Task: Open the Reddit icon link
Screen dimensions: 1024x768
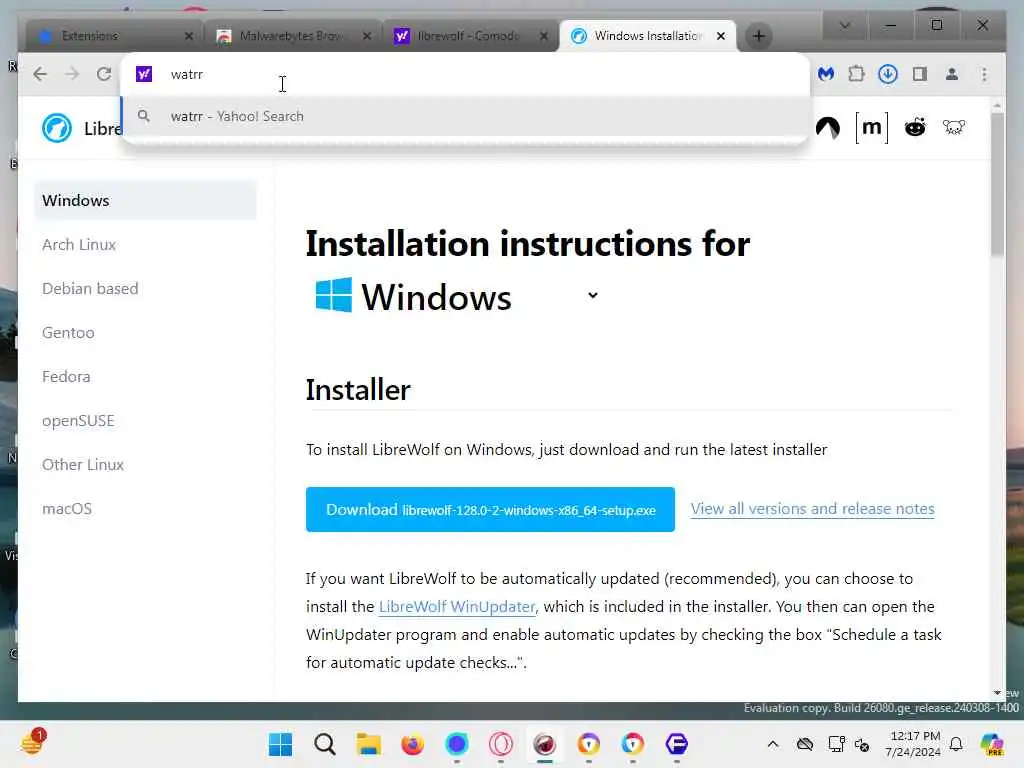Action: [915, 127]
